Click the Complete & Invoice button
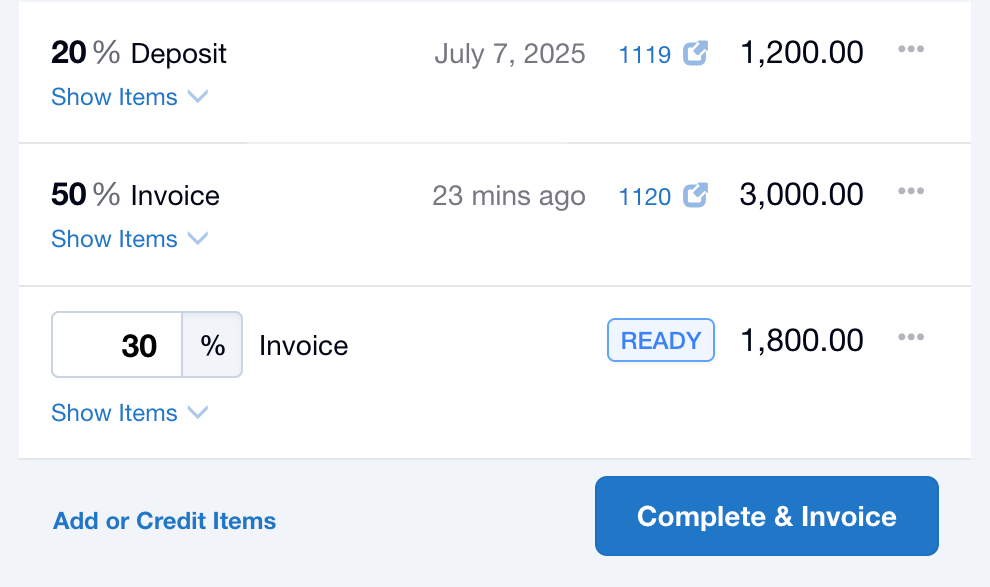The height and width of the screenshot is (587, 990). click(x=766, y=516)
